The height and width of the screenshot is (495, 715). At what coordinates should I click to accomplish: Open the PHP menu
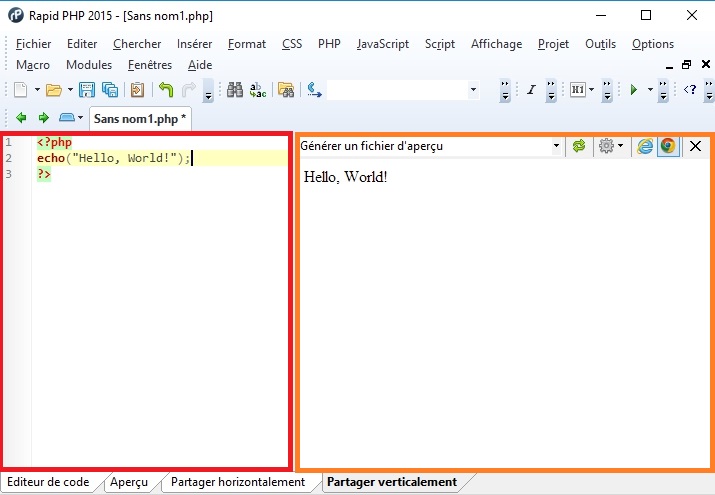[x=329, y=44]
